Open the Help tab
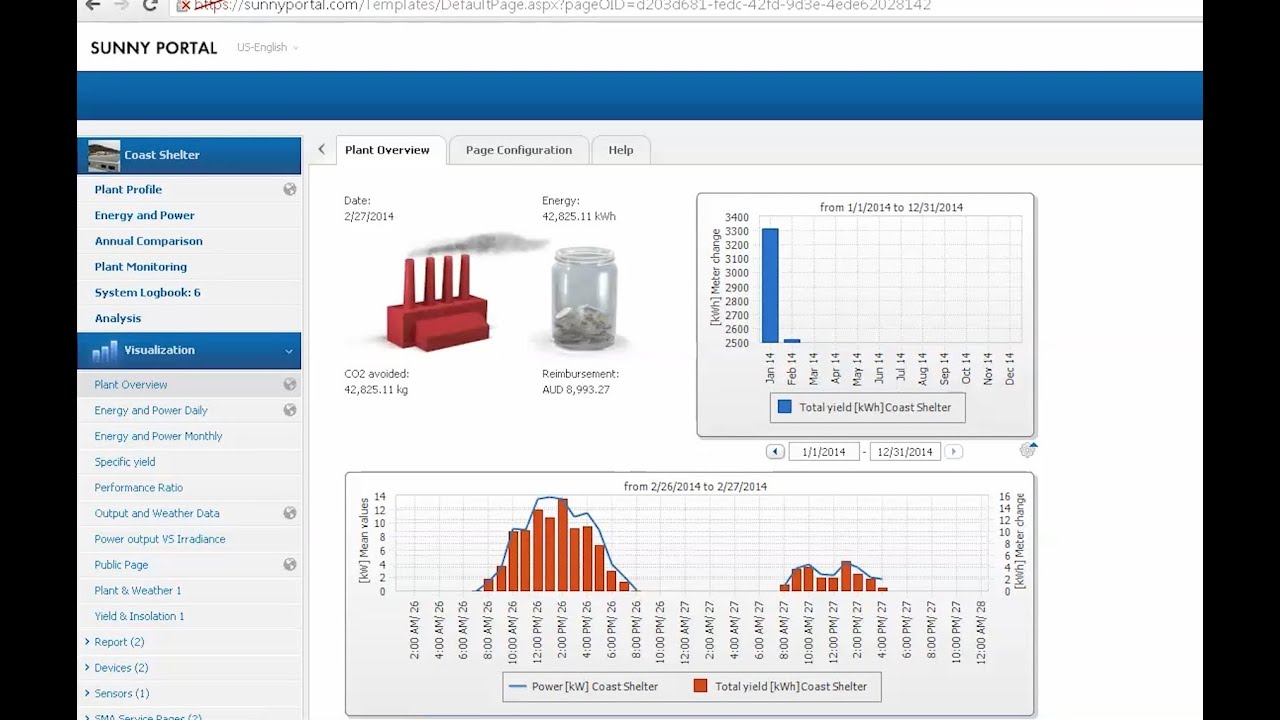Screen dimensions: 1280x720 coord(621,149)
